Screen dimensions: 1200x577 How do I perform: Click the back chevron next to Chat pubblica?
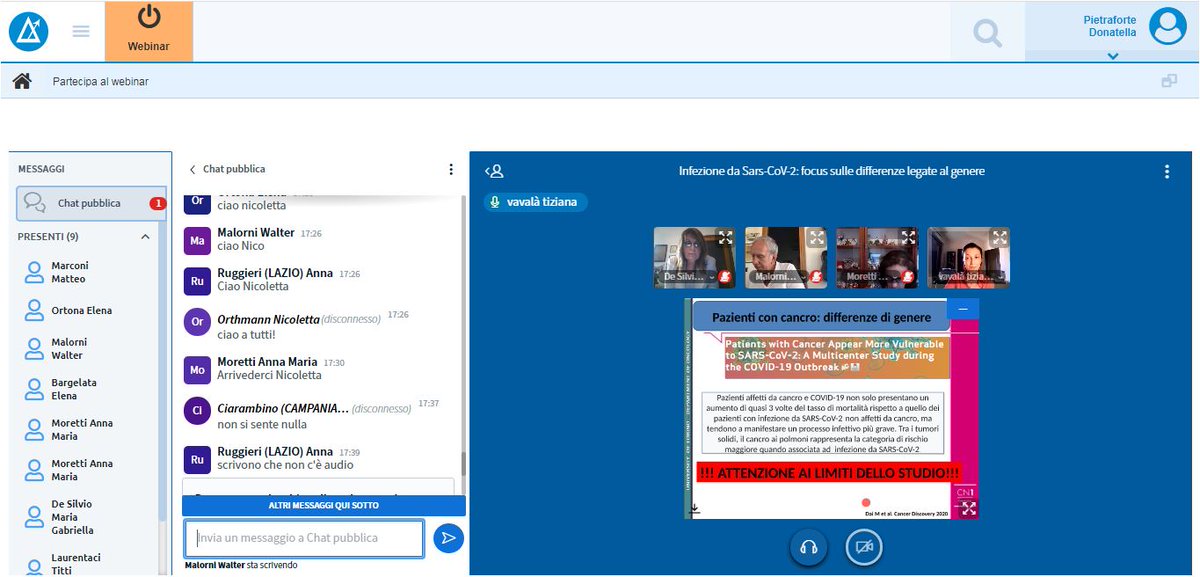pyautogui.click(x=192, y=170)
